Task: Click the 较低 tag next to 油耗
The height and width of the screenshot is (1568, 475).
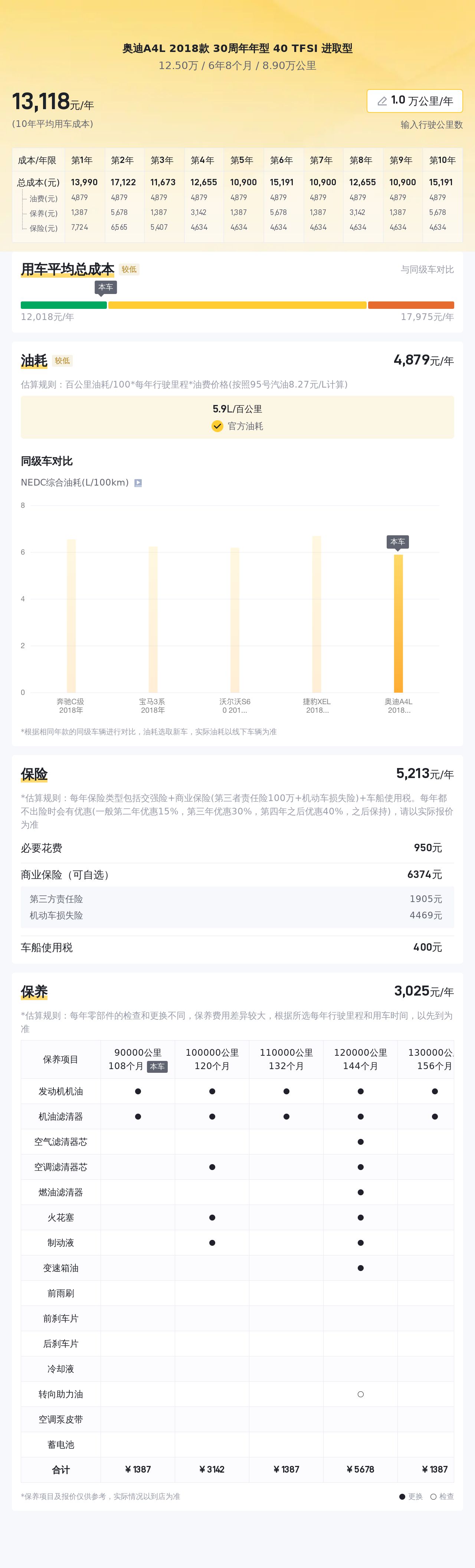Action: [63, 361]
